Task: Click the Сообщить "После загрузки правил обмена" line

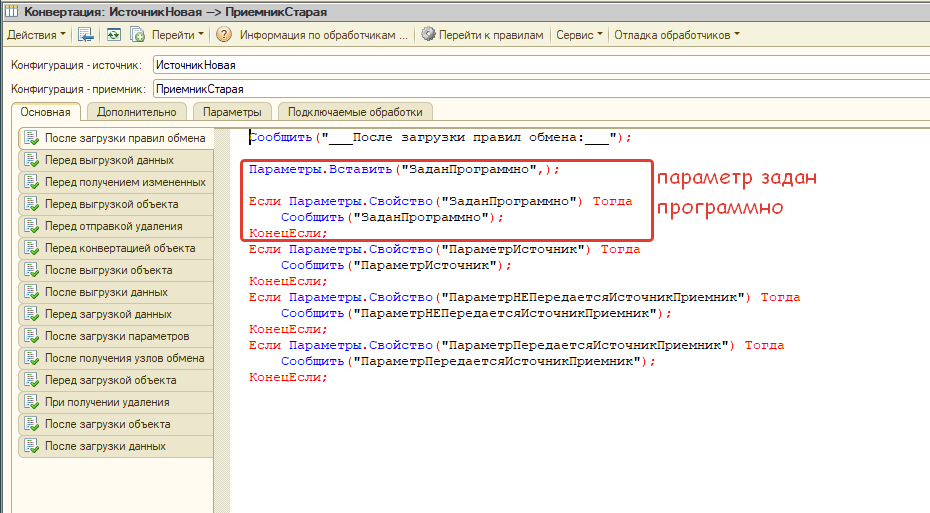Action: click(440, 138)
